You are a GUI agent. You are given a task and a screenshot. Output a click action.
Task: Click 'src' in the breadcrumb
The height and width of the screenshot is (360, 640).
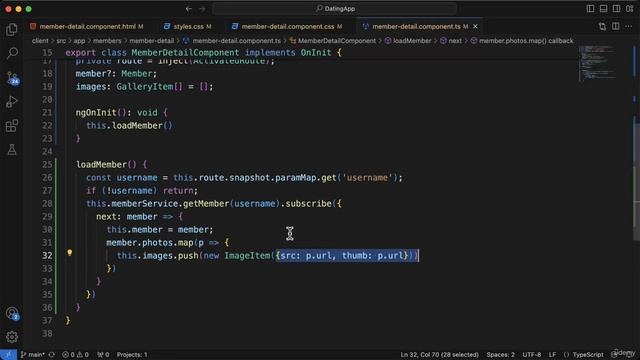pos(61,41)
